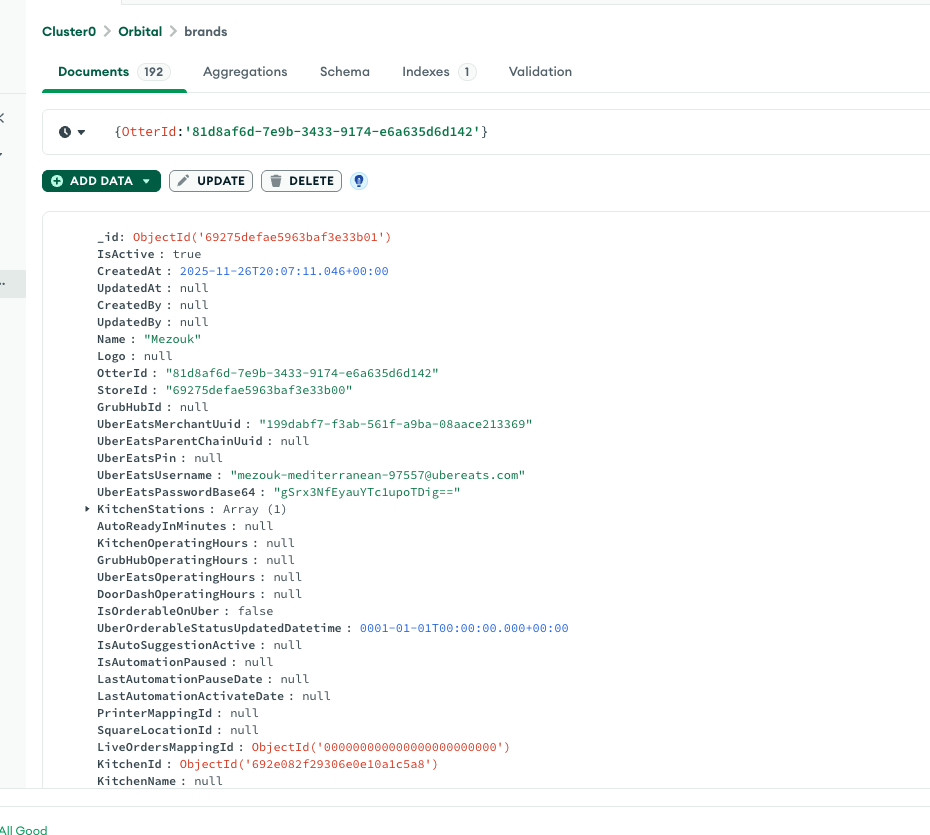Screen dimensions: 930x835
Task: Select the Validation tab
Action: (540, 71)
